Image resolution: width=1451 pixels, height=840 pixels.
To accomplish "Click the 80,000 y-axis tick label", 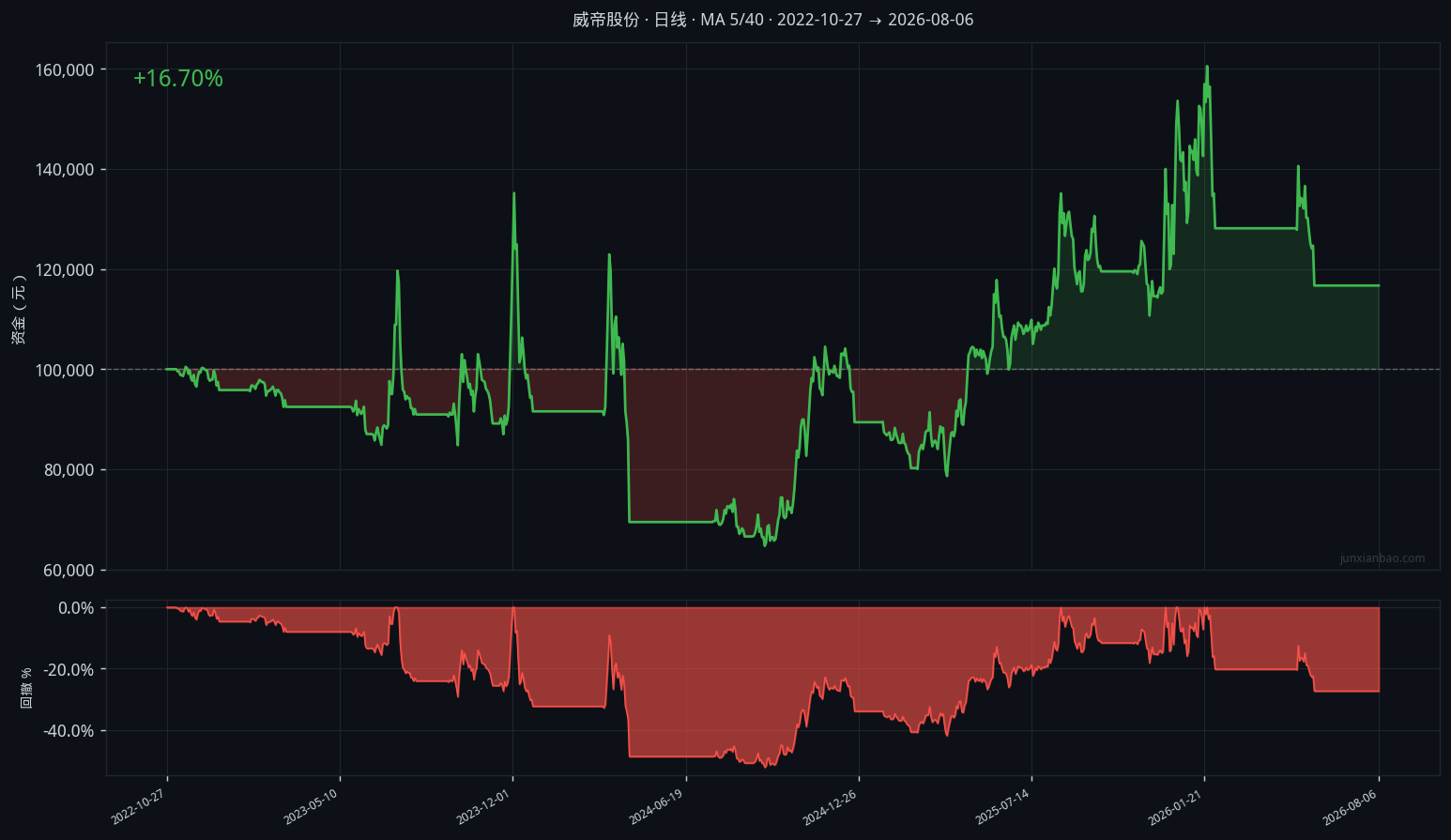I will (x=69, y=470).
